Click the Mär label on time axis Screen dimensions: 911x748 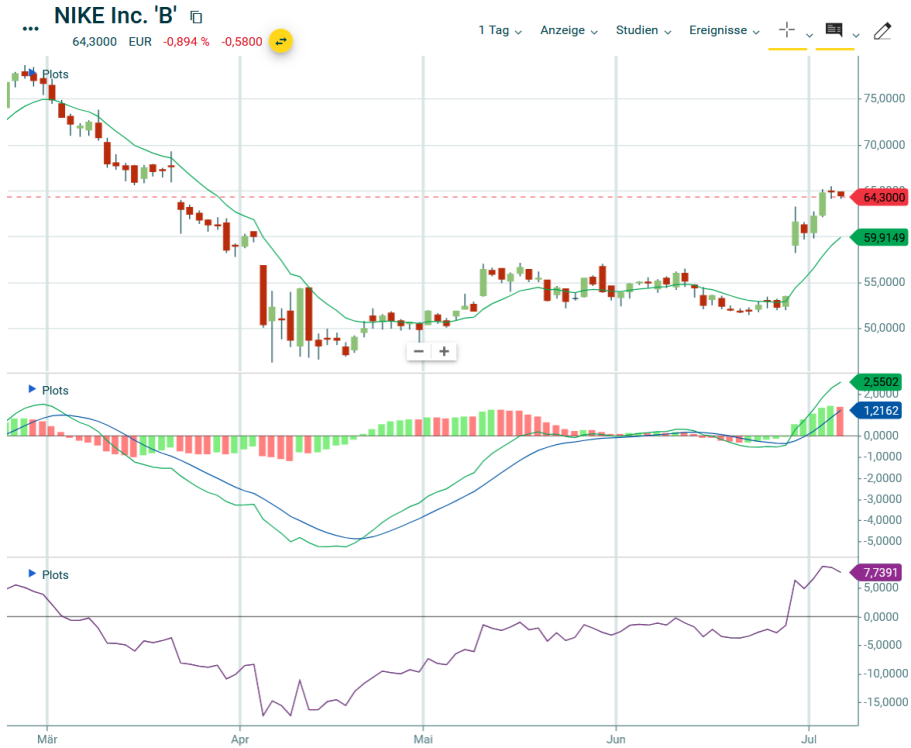[47, 739]
